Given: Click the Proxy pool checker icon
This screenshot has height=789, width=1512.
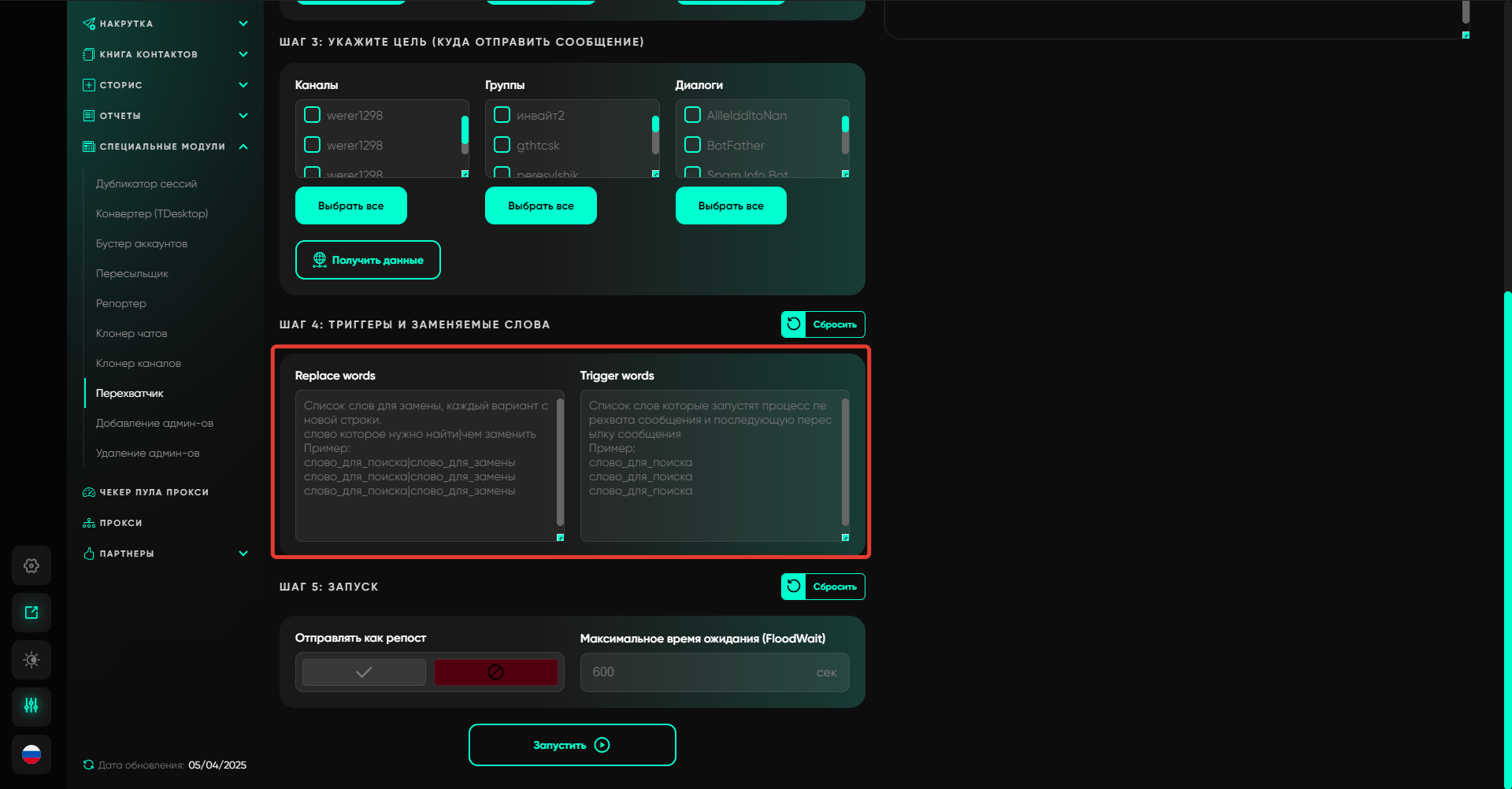Looking at the screenshot, I should [x=89, y=492].
